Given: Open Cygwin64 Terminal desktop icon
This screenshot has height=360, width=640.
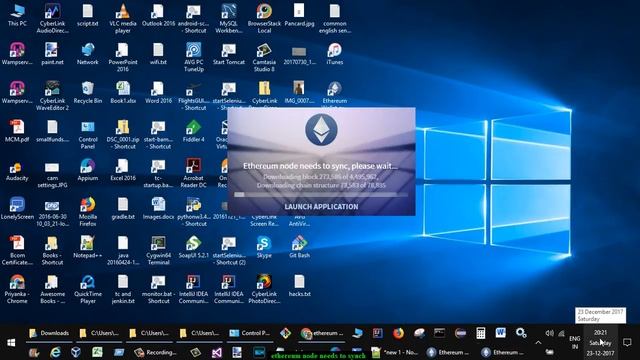Looking at the screenshot, I should (x=158, y=250).
